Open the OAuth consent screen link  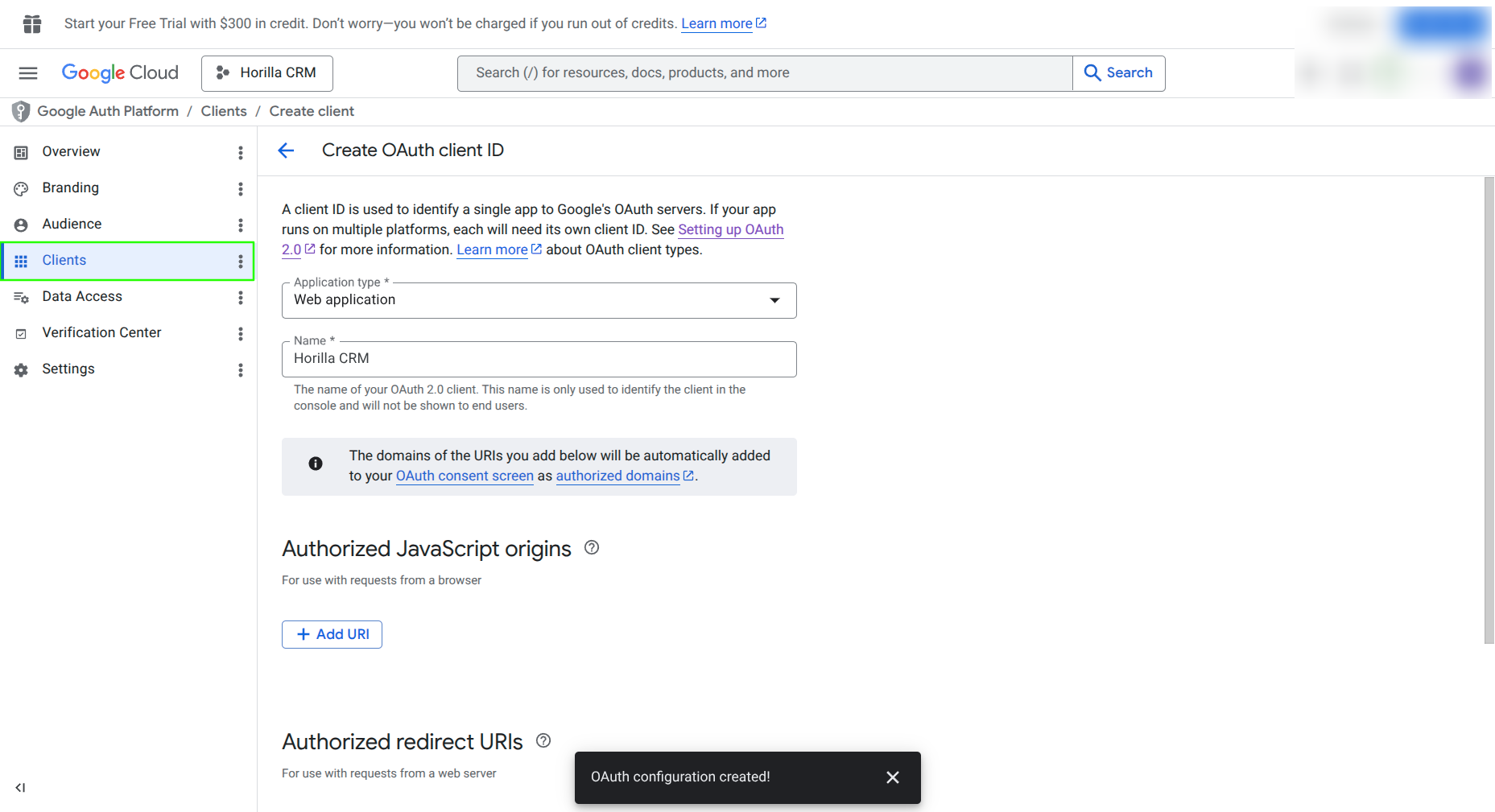pyautogui.click(x=465, y=476)
